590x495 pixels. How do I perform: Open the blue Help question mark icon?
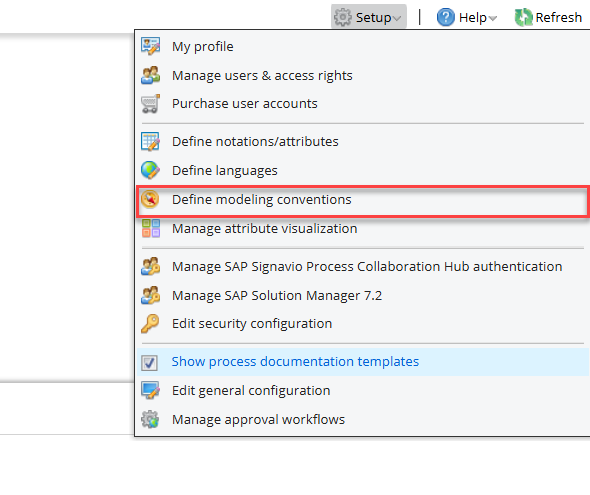click(446, 17)
